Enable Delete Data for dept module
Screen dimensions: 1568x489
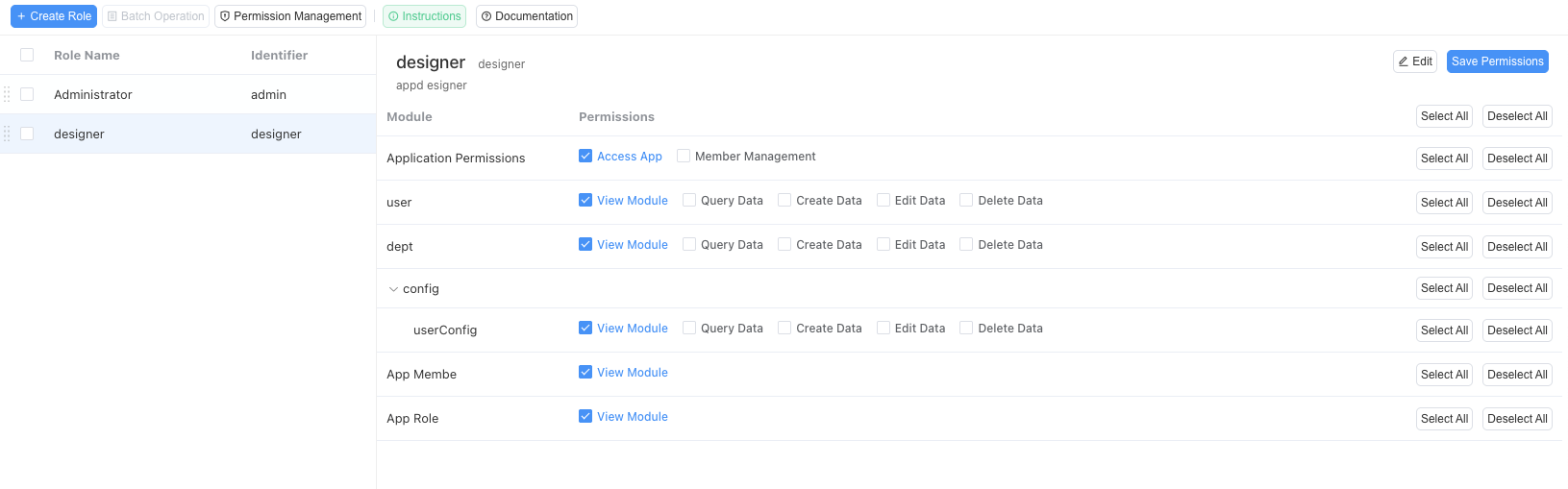[966, 244]
